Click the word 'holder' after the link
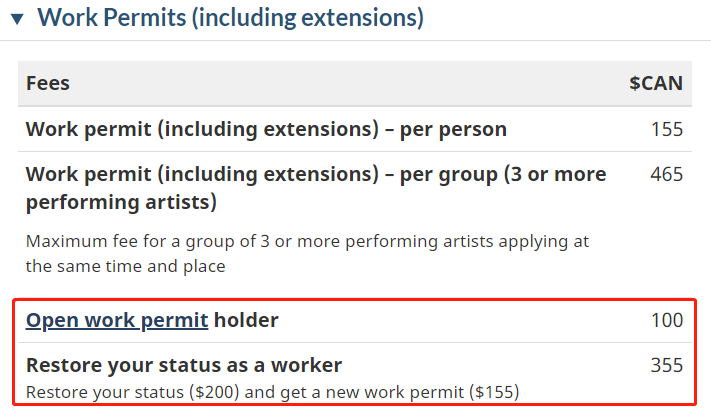711x412 pixels. [246, 320]
